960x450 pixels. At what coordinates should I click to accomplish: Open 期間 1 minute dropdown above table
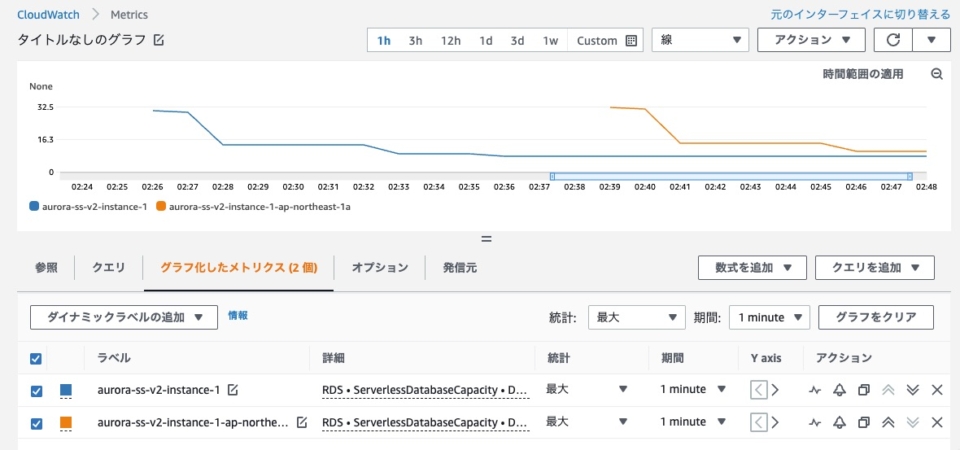coord(770,317)
